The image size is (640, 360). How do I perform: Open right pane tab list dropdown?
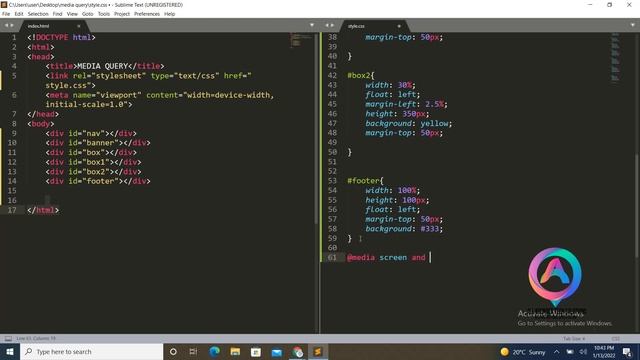click(x=633, y=25)
